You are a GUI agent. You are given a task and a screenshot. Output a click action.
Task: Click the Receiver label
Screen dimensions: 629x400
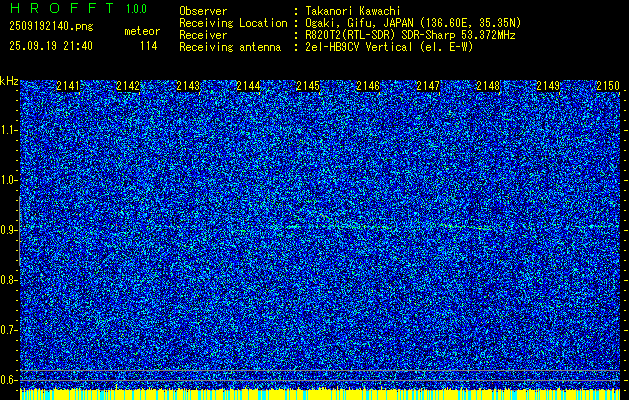coord(203,35)
